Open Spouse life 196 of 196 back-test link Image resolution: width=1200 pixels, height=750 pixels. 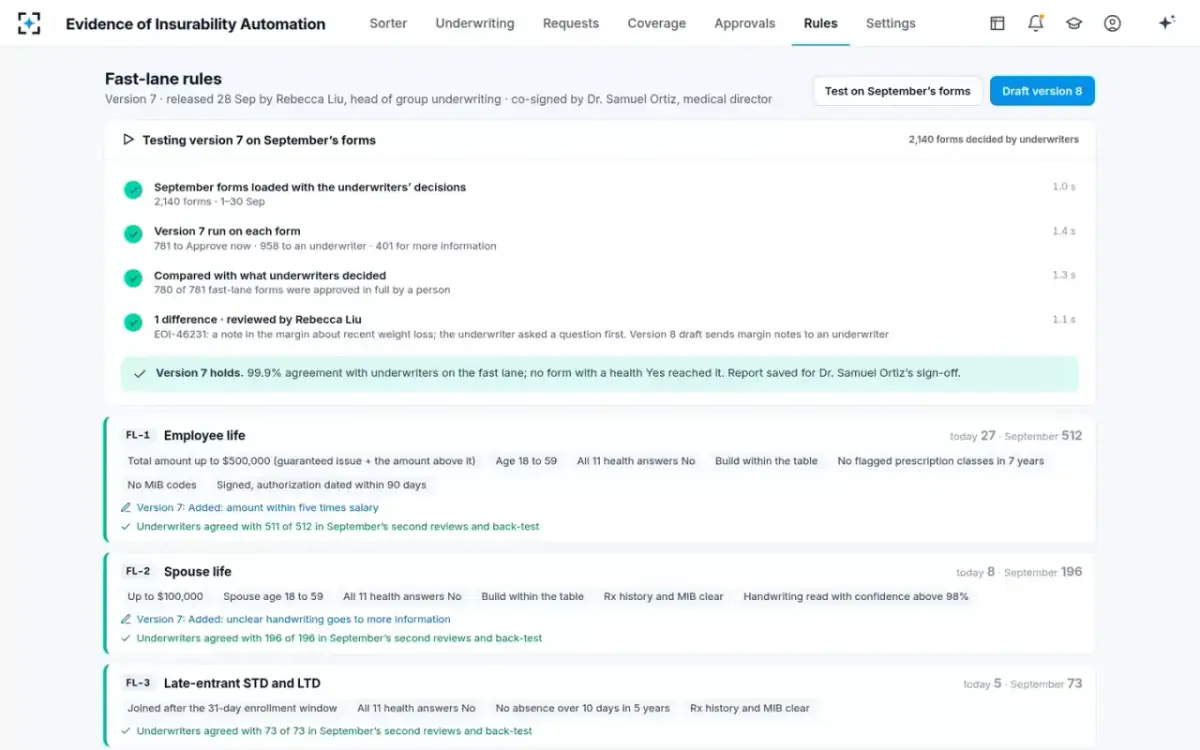[x=340, y=639]
